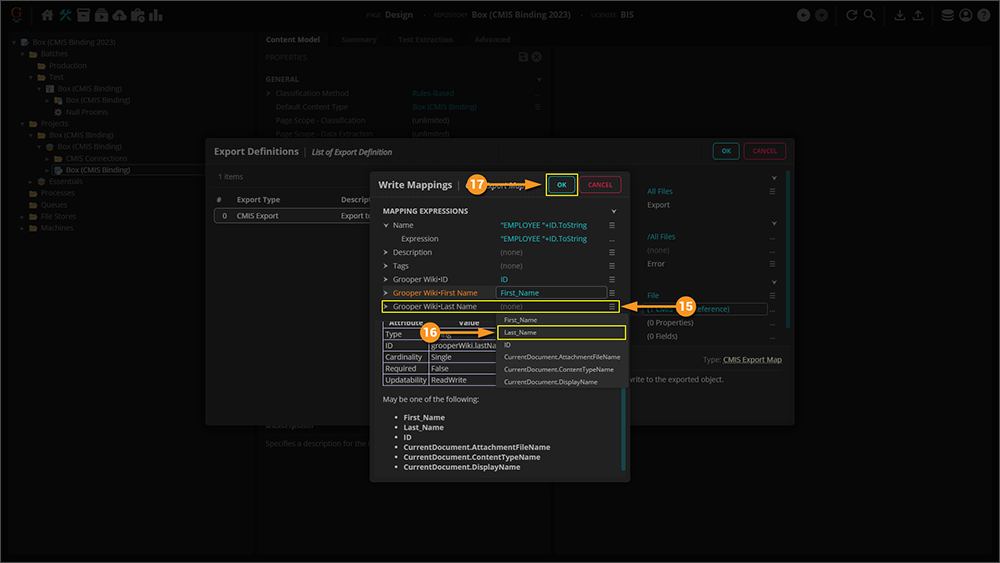
Task: Click the refresh icon in header
Action: (852, 15)
